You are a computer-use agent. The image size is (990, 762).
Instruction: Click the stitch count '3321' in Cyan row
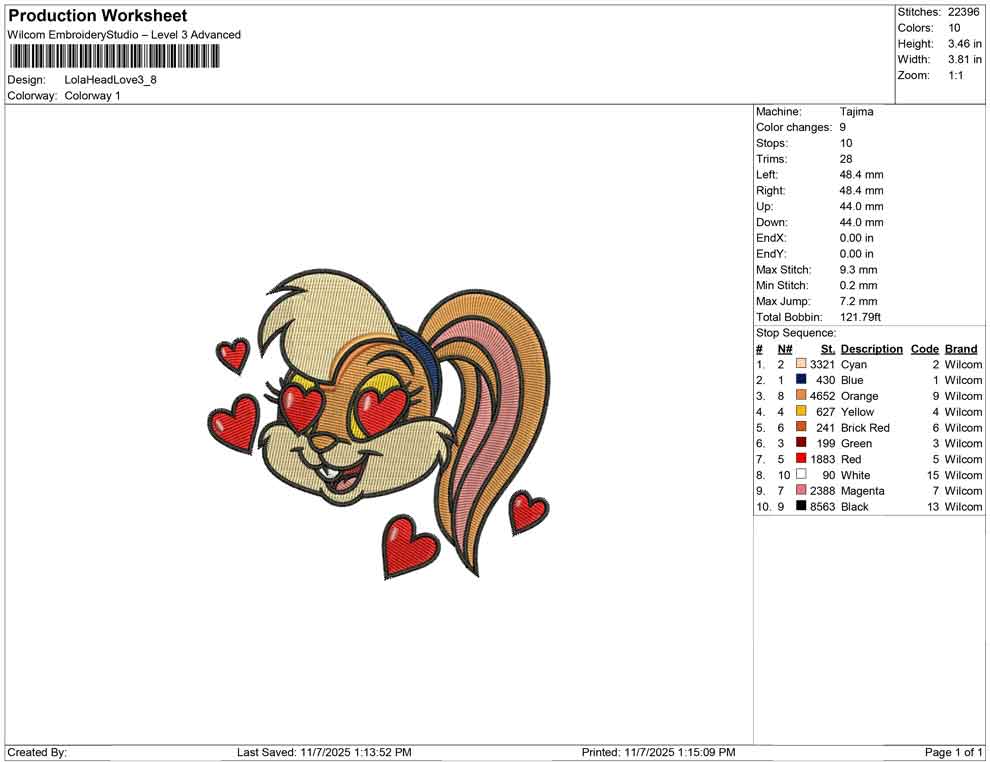tap(822, 364)
